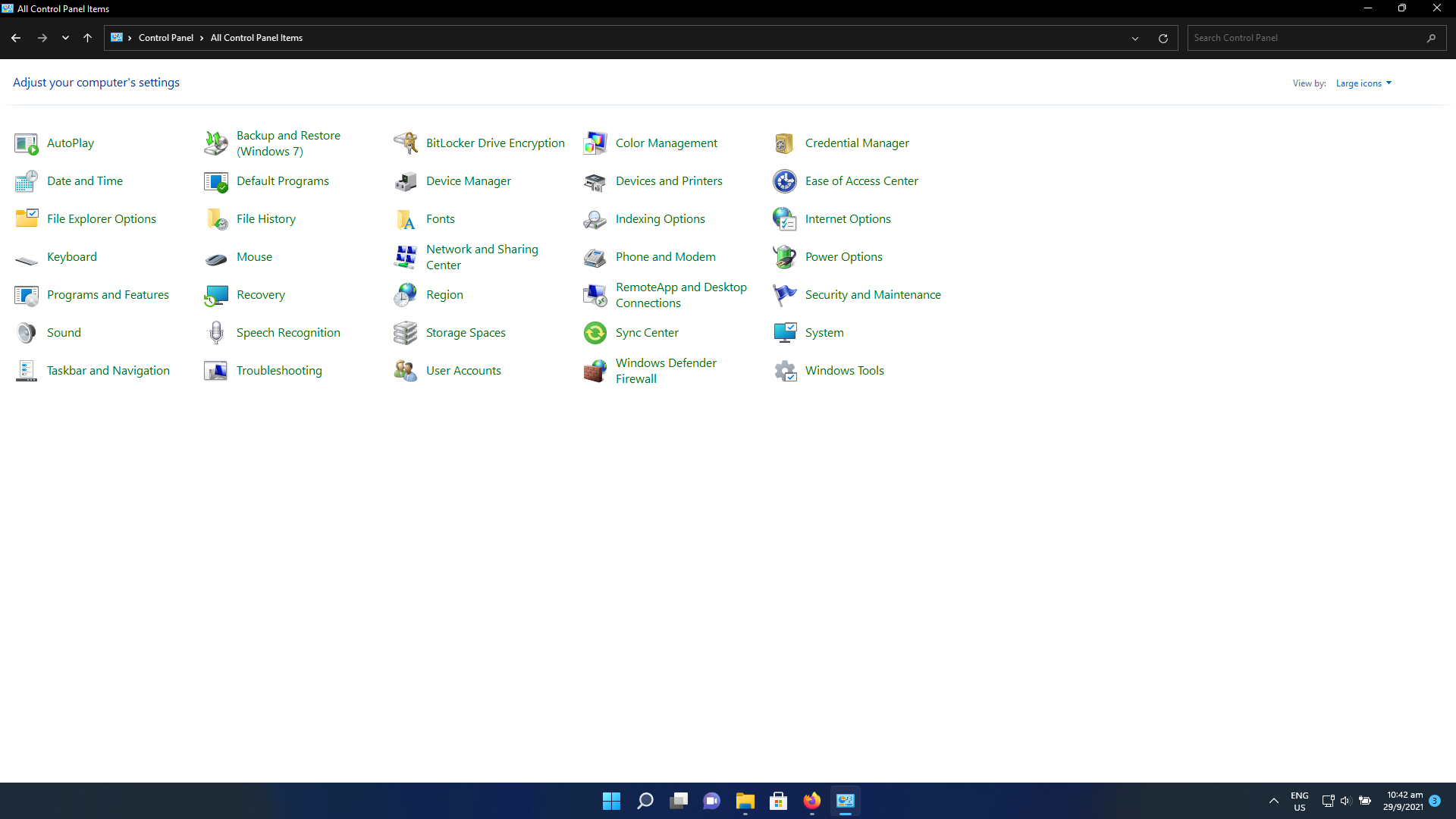
Task: Click the taskbar clock and date
Action: click(1404, 801)
